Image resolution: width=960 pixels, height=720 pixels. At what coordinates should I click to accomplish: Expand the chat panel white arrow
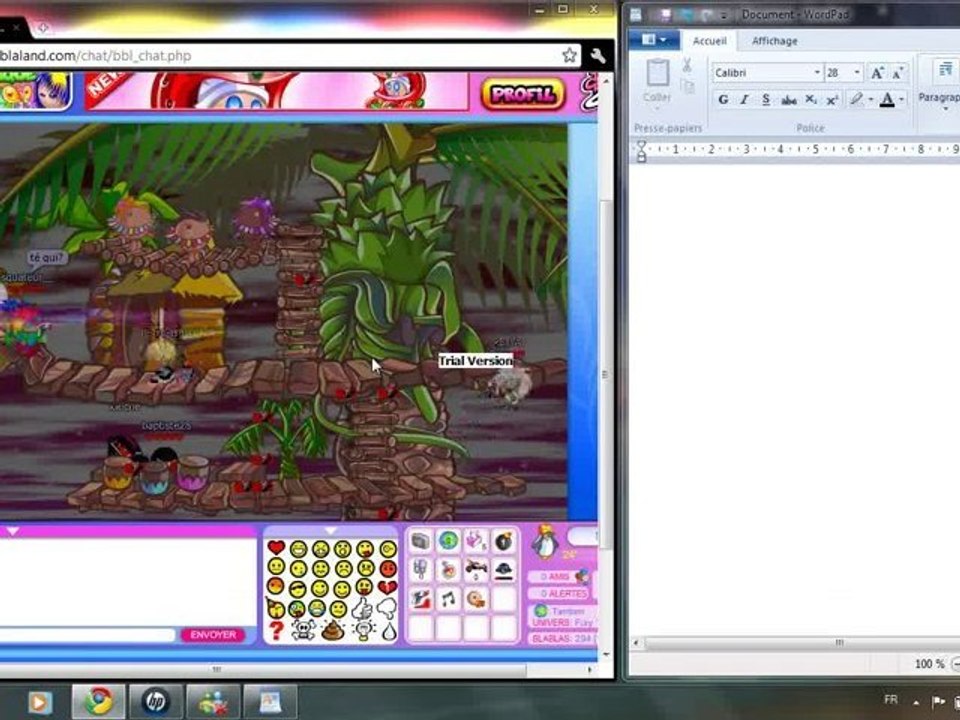[x=13, y=530]
